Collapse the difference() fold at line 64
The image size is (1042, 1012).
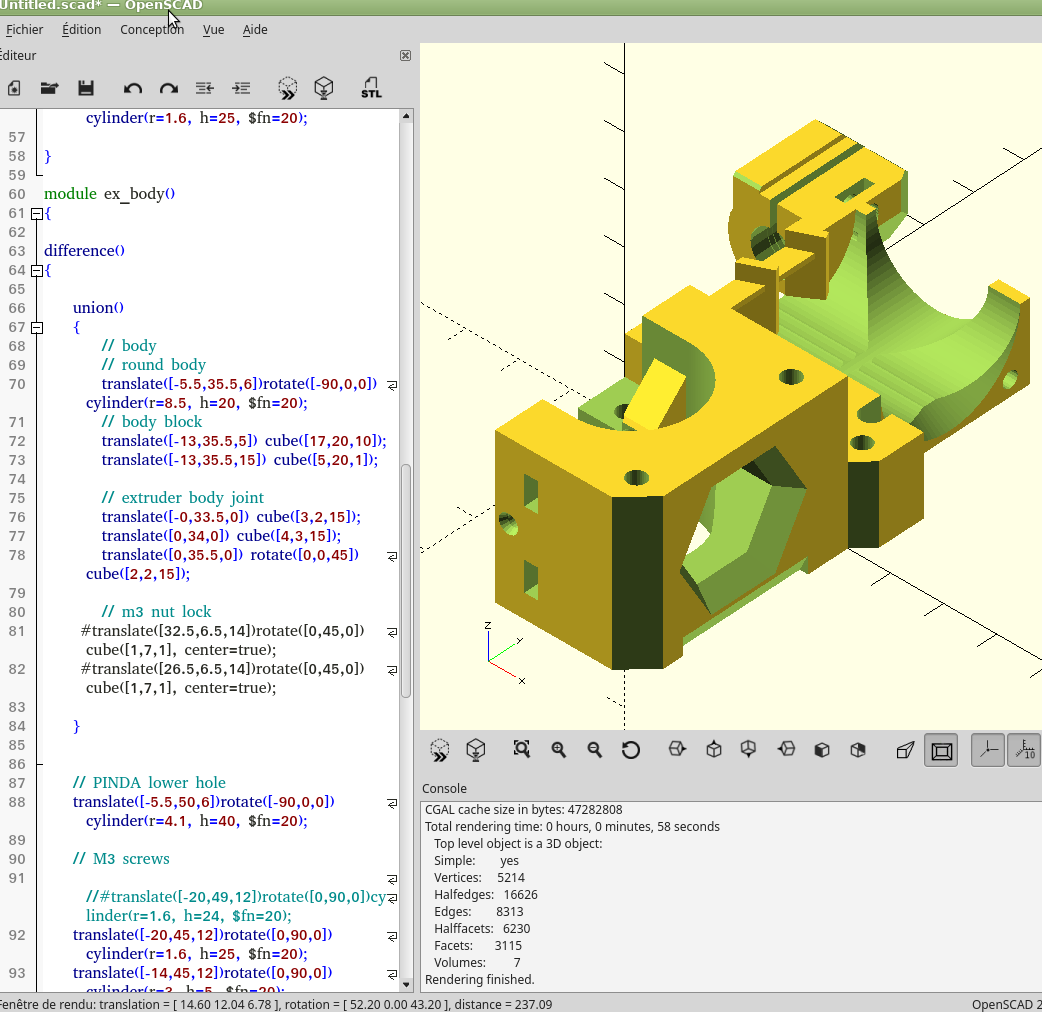pos(37,270)
